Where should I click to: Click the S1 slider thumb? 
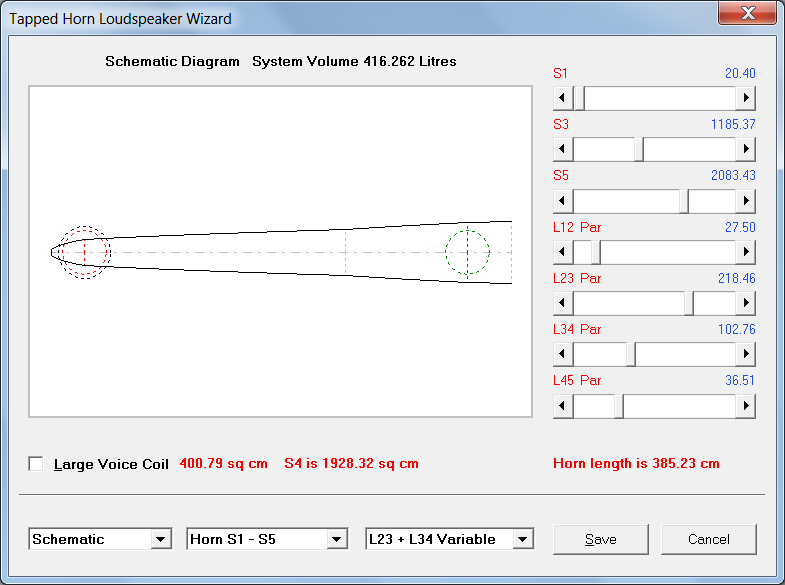(579, 98)
